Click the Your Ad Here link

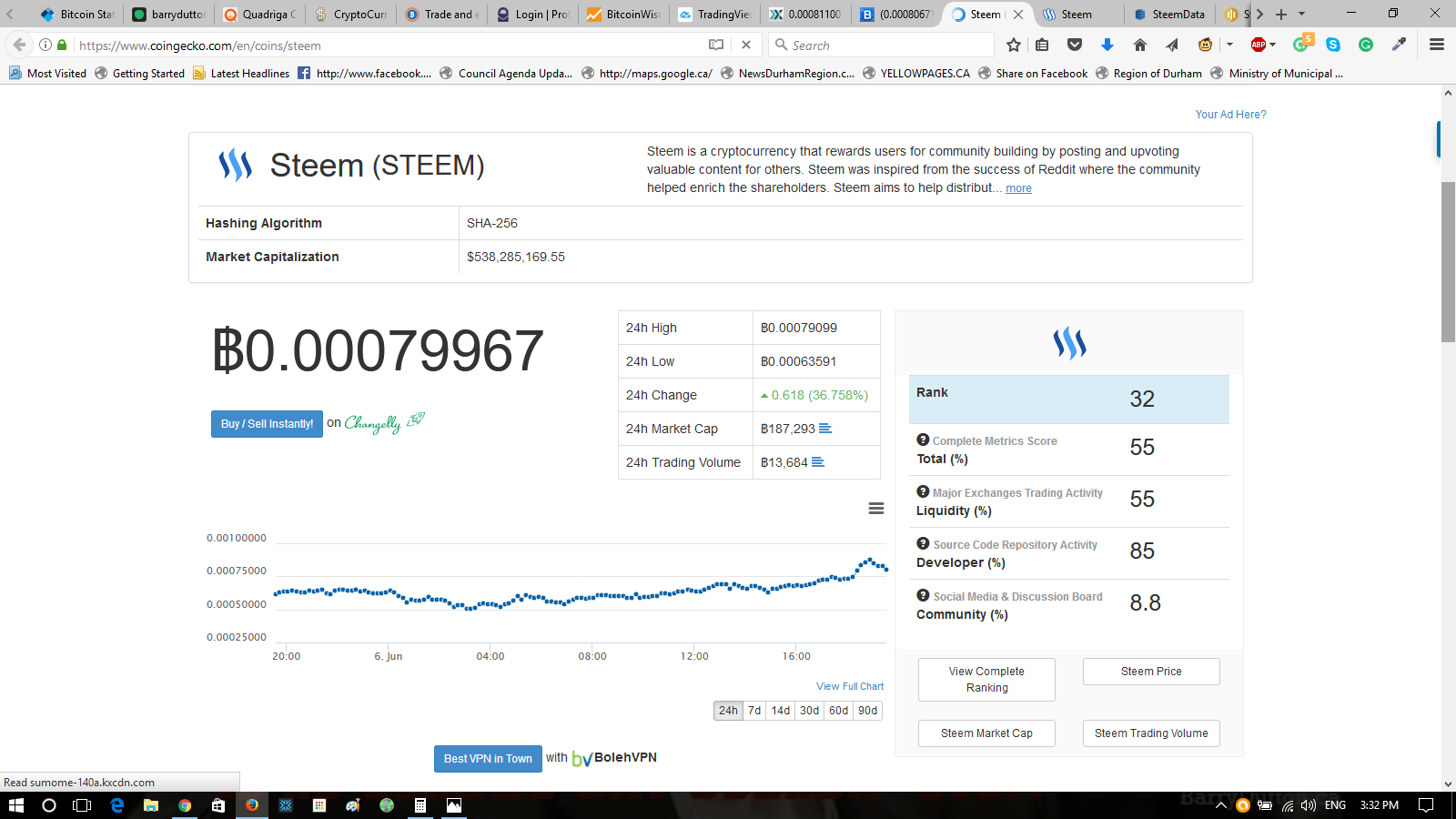[1230, 115]
